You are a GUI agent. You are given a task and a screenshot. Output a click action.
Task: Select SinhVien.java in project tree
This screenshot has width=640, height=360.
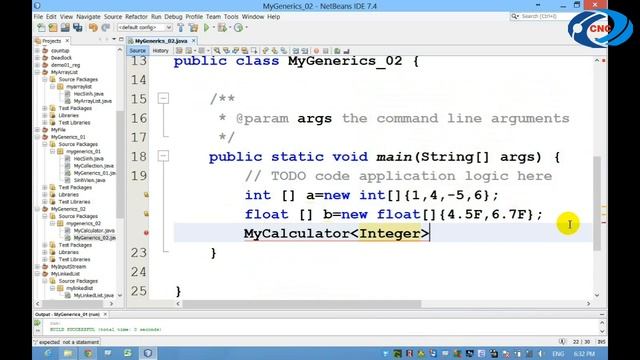pos(89,180)
